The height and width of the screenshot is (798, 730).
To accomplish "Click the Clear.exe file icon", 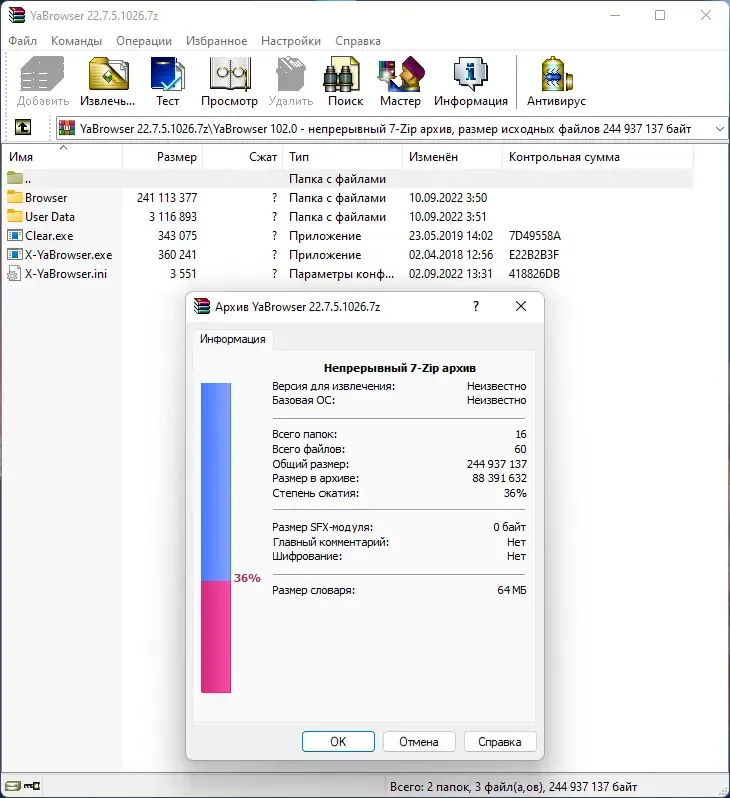I will click(15, 235).
